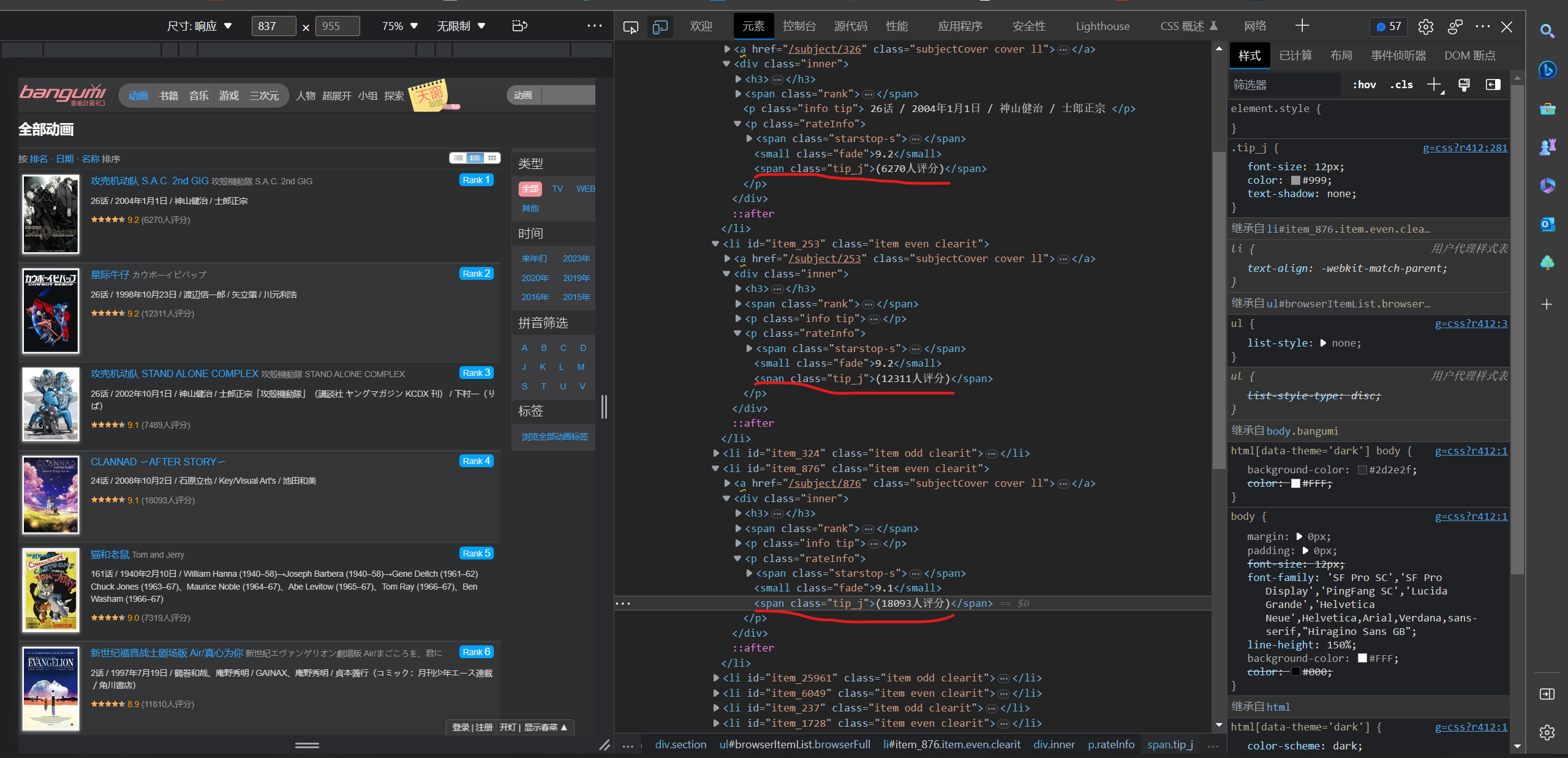
Task: Click the g=css?r412:281 source link
Action: click(x=1464, y=148)
